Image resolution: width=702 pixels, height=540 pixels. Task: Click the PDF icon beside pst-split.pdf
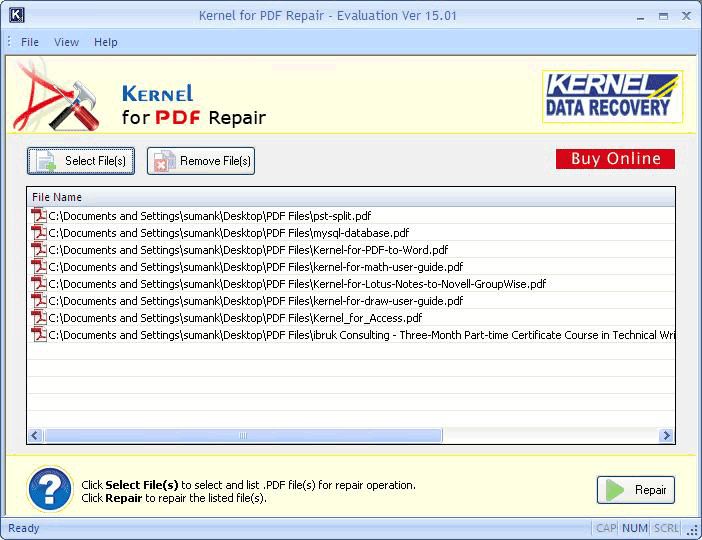click(x=39, y=215)
